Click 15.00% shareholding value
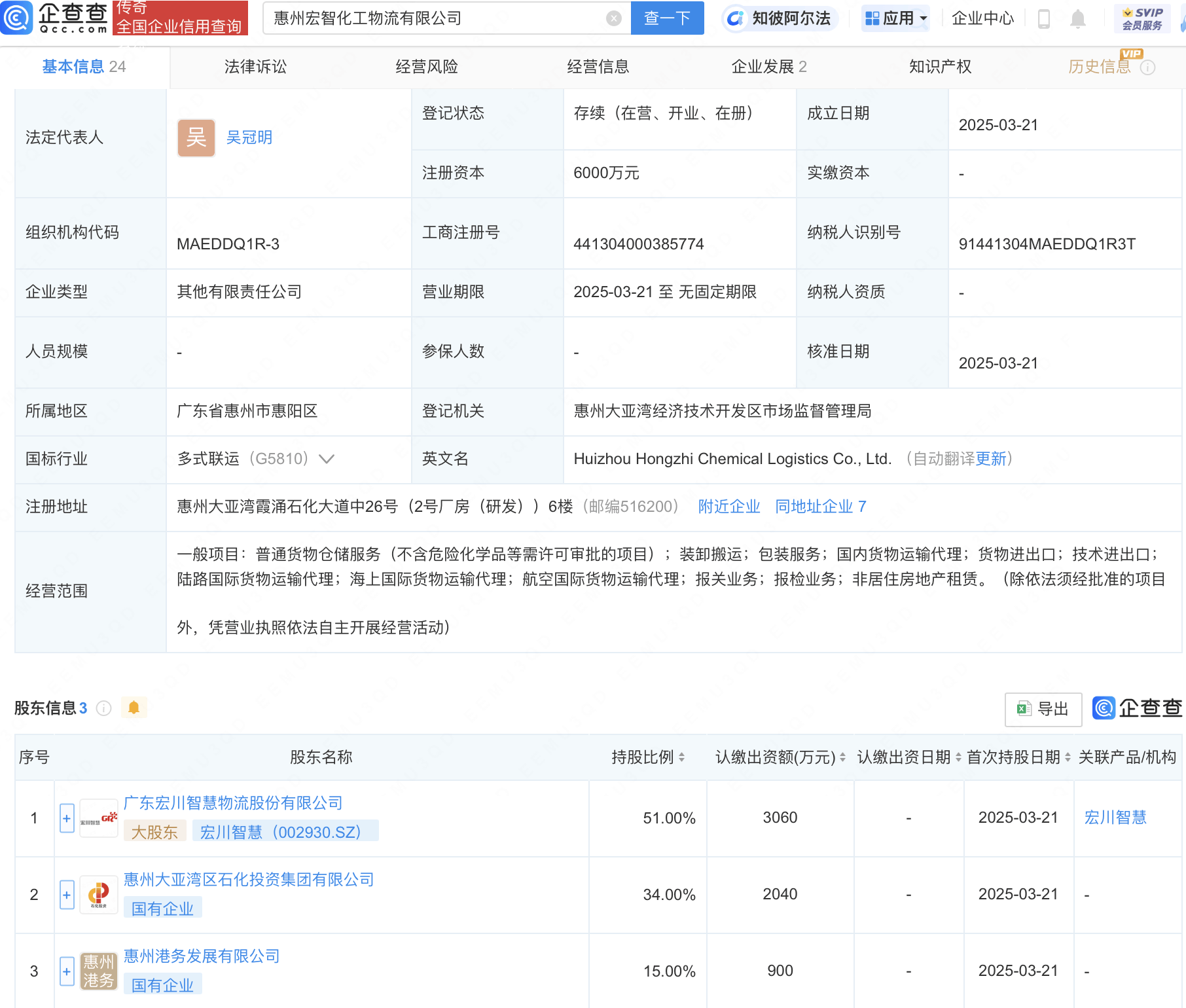The height and width of the screenshot is (1008, 1186). (669, 971)
